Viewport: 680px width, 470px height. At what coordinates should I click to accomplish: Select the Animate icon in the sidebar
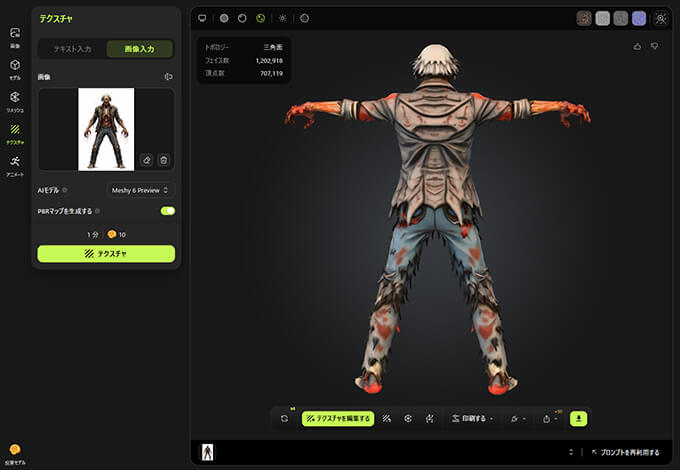15,165
